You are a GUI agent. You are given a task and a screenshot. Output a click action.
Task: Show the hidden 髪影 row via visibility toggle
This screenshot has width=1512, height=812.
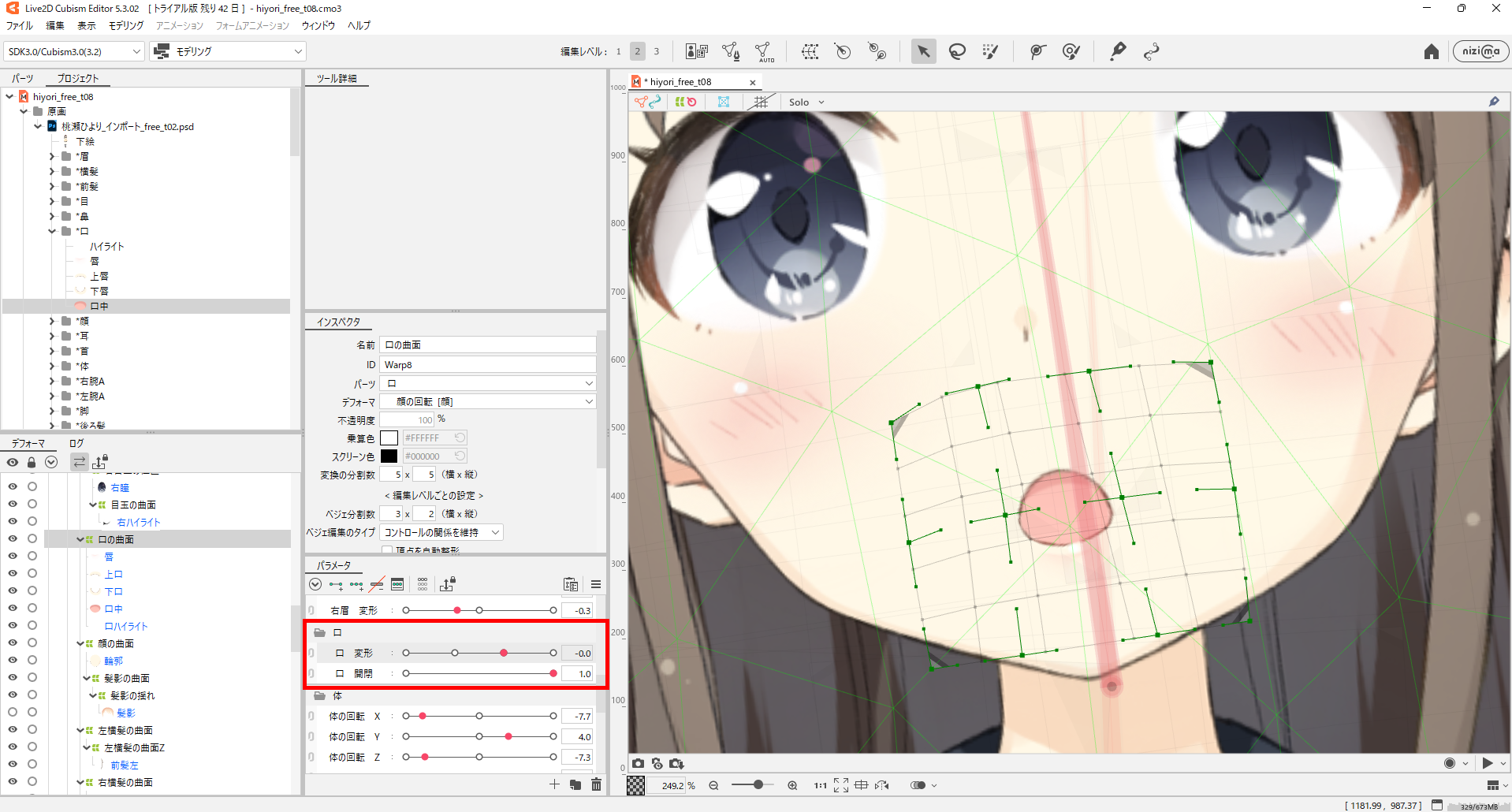13,712
